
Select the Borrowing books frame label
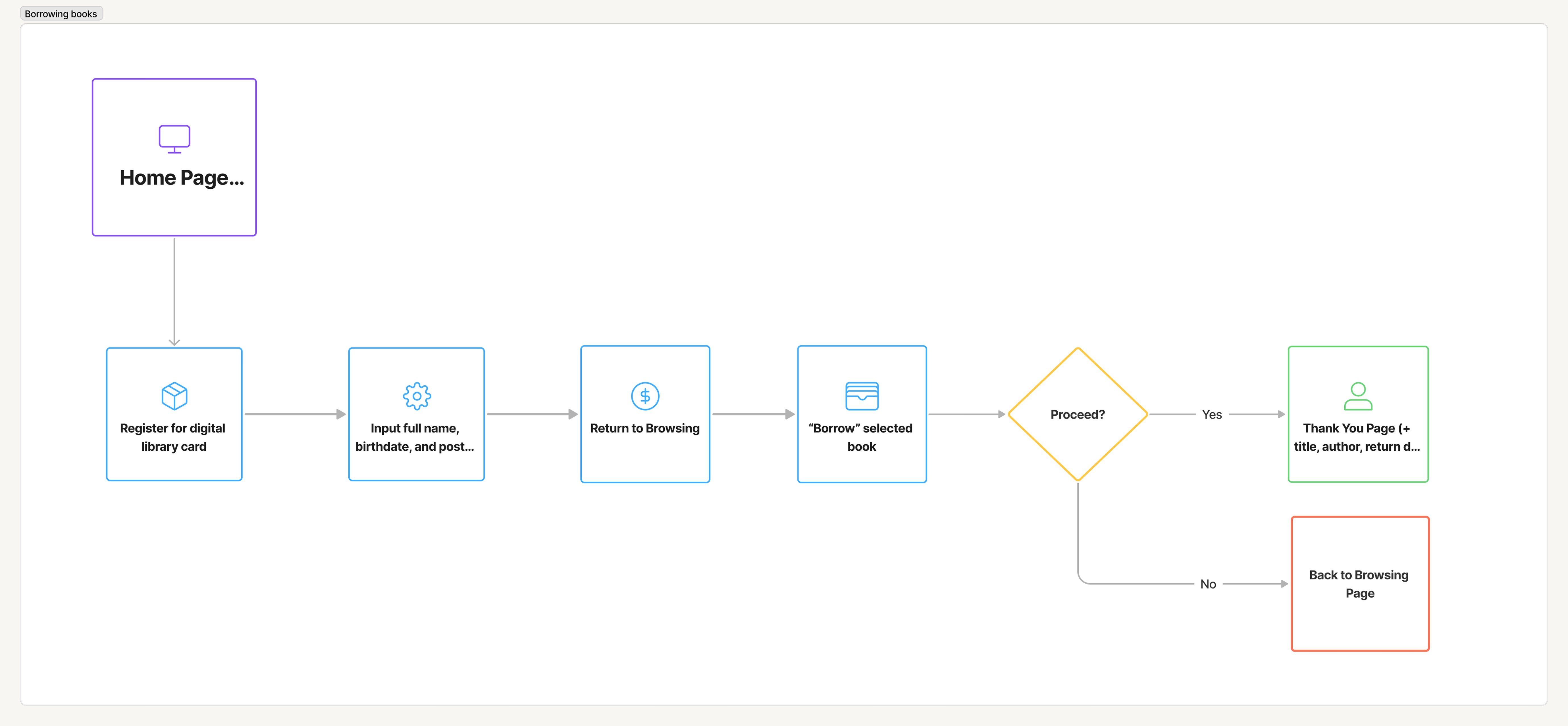tap(61, 13)
